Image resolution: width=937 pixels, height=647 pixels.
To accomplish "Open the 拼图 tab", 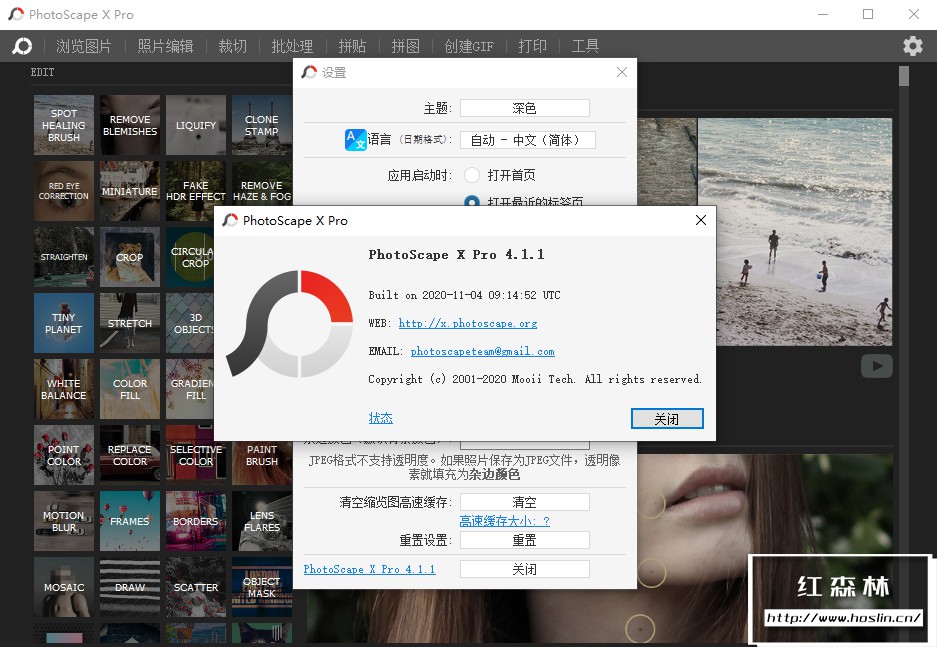I will 405,46.
